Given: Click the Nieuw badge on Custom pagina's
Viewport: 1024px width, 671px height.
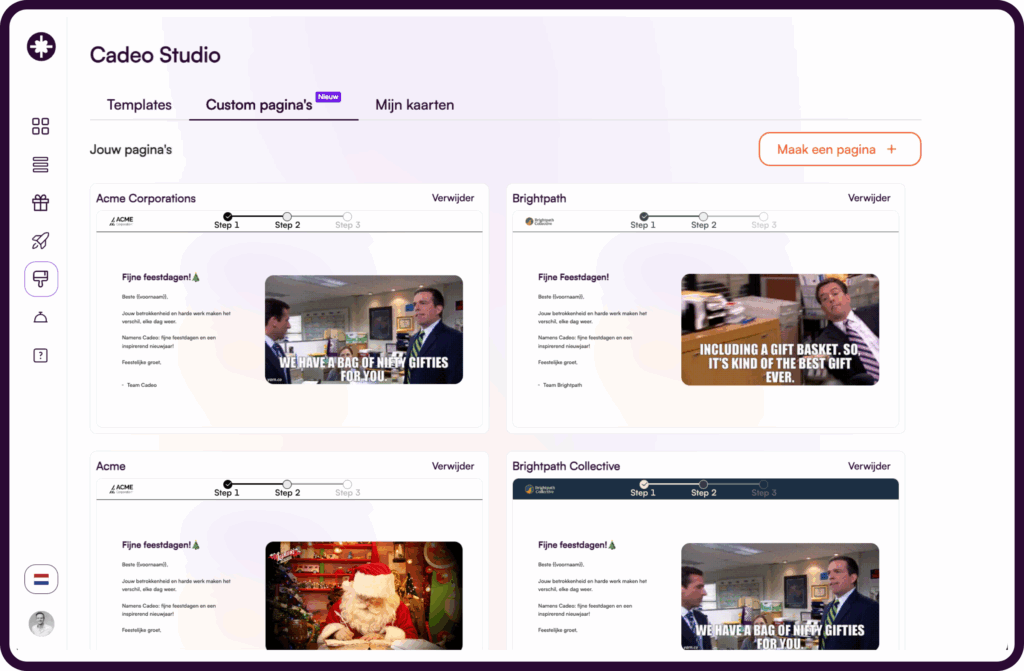Looking at the screenshot, I should pyautogui.click(x=328, y=97).
